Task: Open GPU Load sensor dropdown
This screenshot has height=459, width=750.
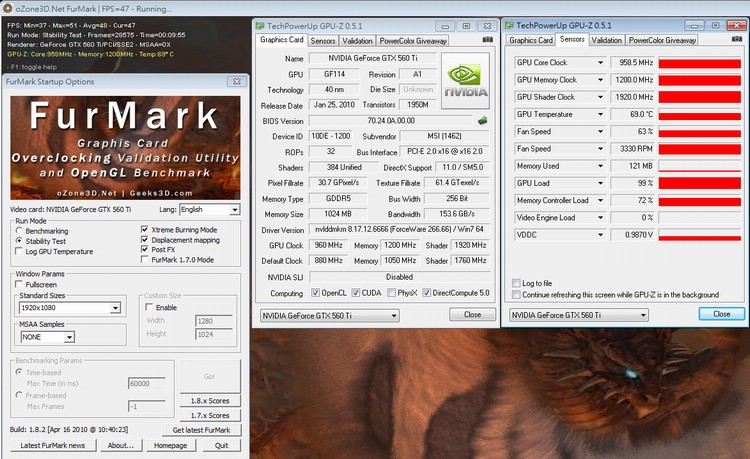Action: tap(600, 183)
